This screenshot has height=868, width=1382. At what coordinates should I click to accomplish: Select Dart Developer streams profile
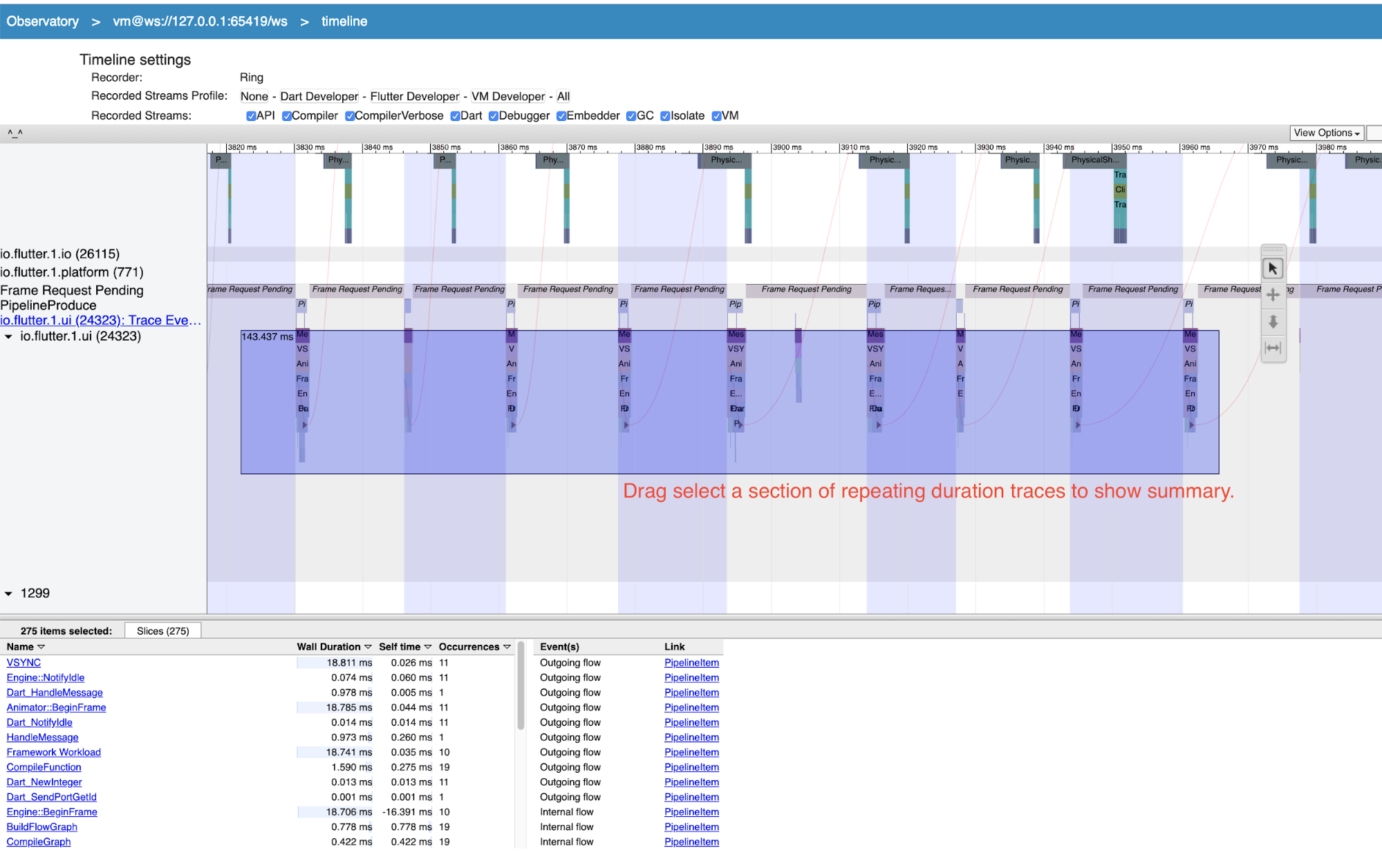(x=319, y=97)
